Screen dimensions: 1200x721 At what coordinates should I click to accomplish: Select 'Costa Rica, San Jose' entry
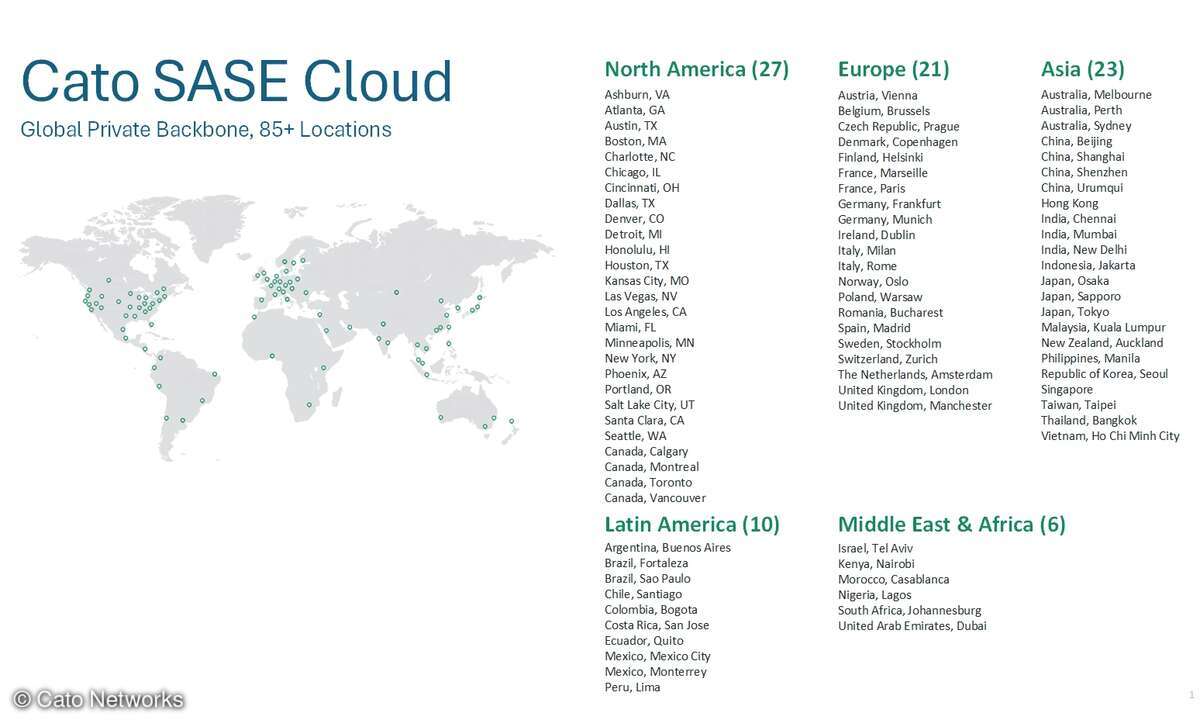click(657, 625)
